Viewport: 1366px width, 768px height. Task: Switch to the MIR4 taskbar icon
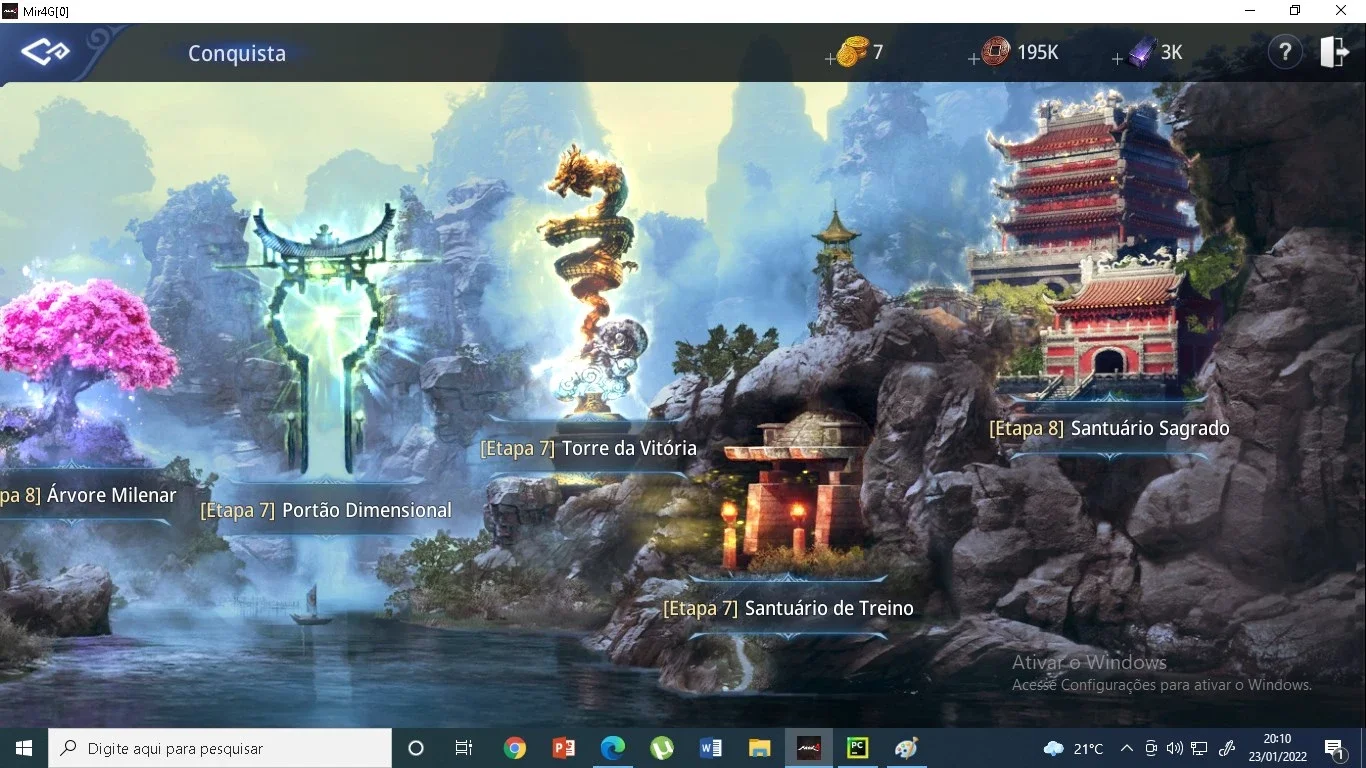(809, 748)
